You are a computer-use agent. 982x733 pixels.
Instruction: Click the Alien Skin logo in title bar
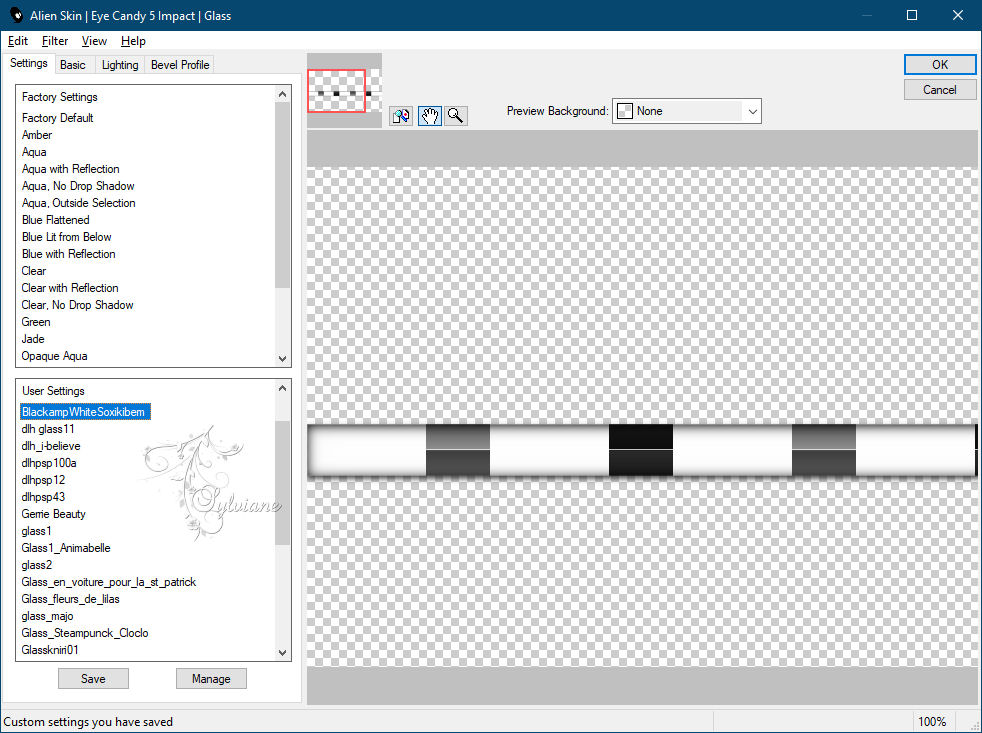click(x=16, y=15)
